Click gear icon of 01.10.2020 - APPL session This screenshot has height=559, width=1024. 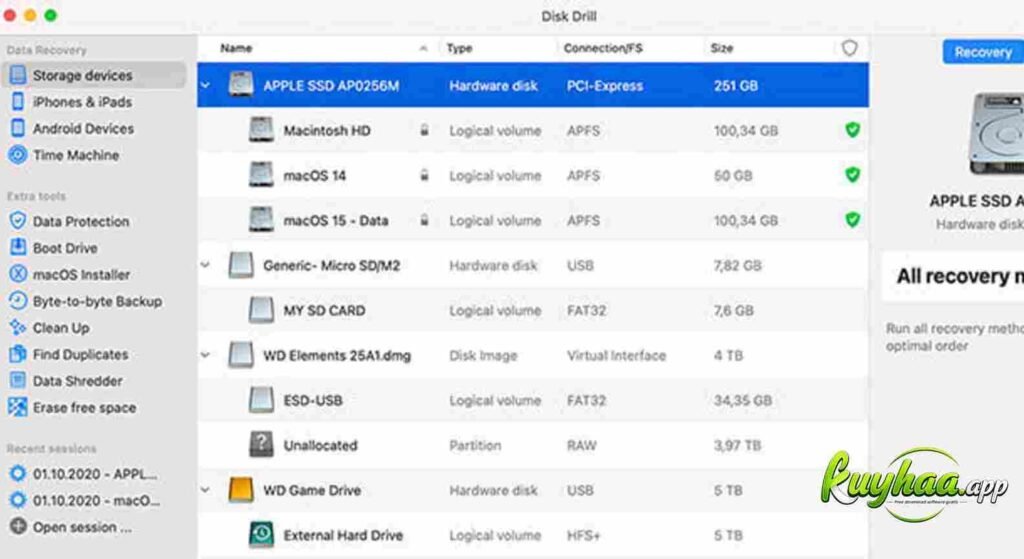[18, 473]
